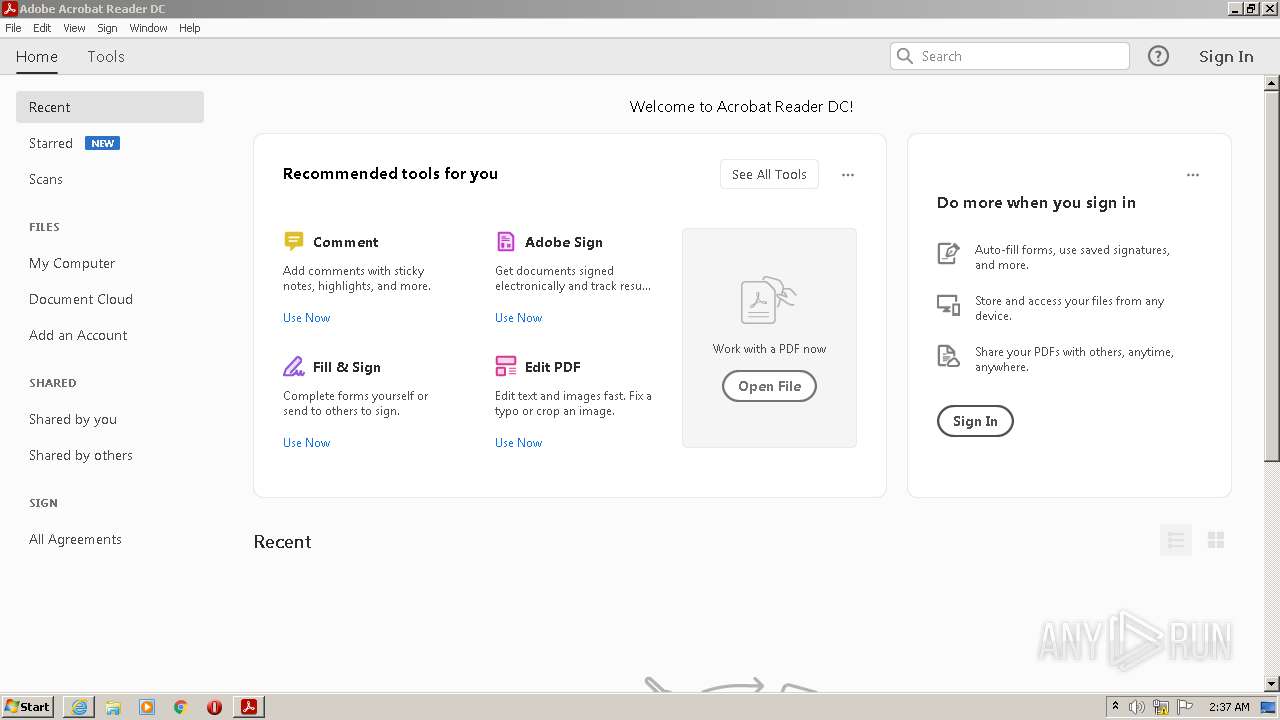1280x720 pixels.
Task: Open the Window menu
Action: (148, 28)
